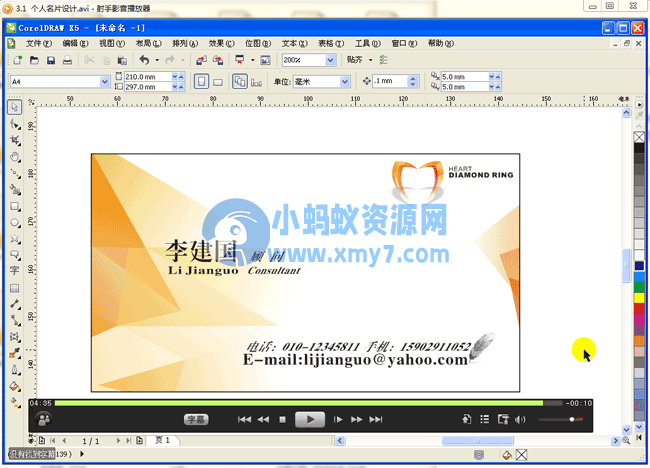The image size is (650, 468).
Task: Open the 编辑 (Edit) menu
Action: [x=75, y=43]
